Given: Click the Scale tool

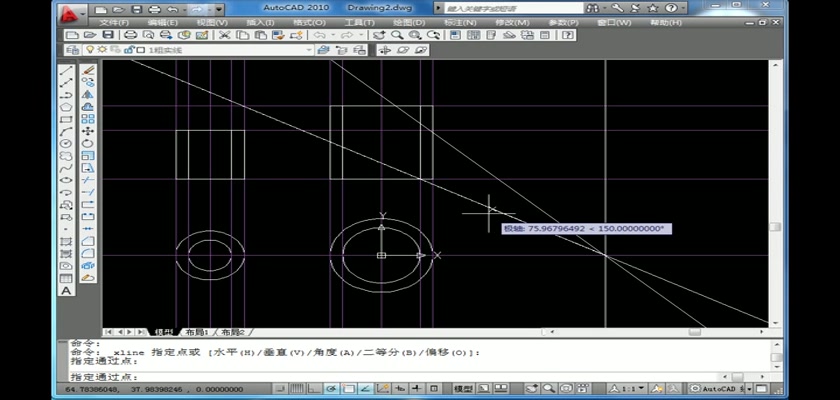Looking at the screenshot, I should pos(88,156).
